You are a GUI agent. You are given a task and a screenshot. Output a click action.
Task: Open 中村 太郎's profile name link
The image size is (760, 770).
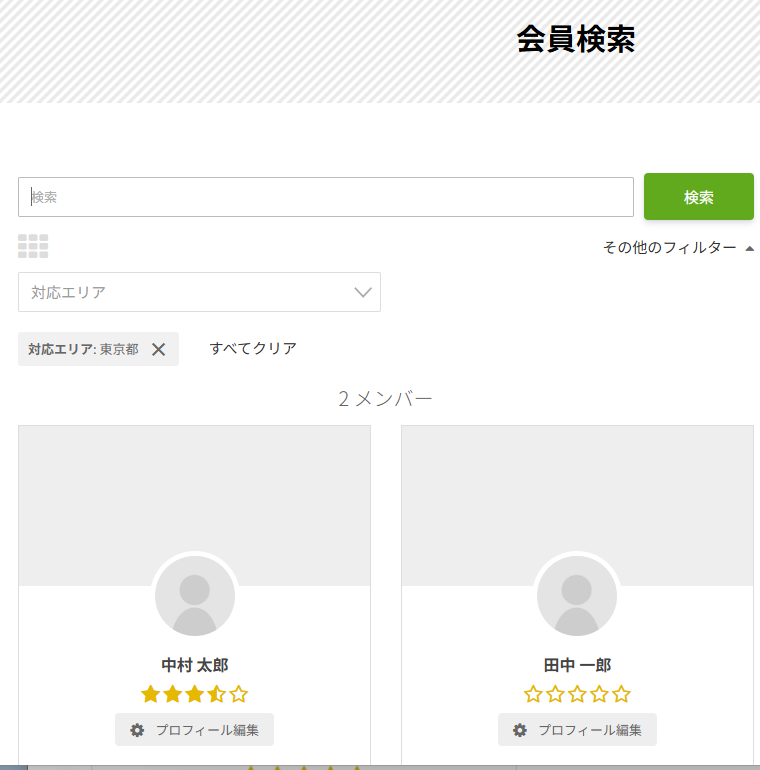(194, 665)
